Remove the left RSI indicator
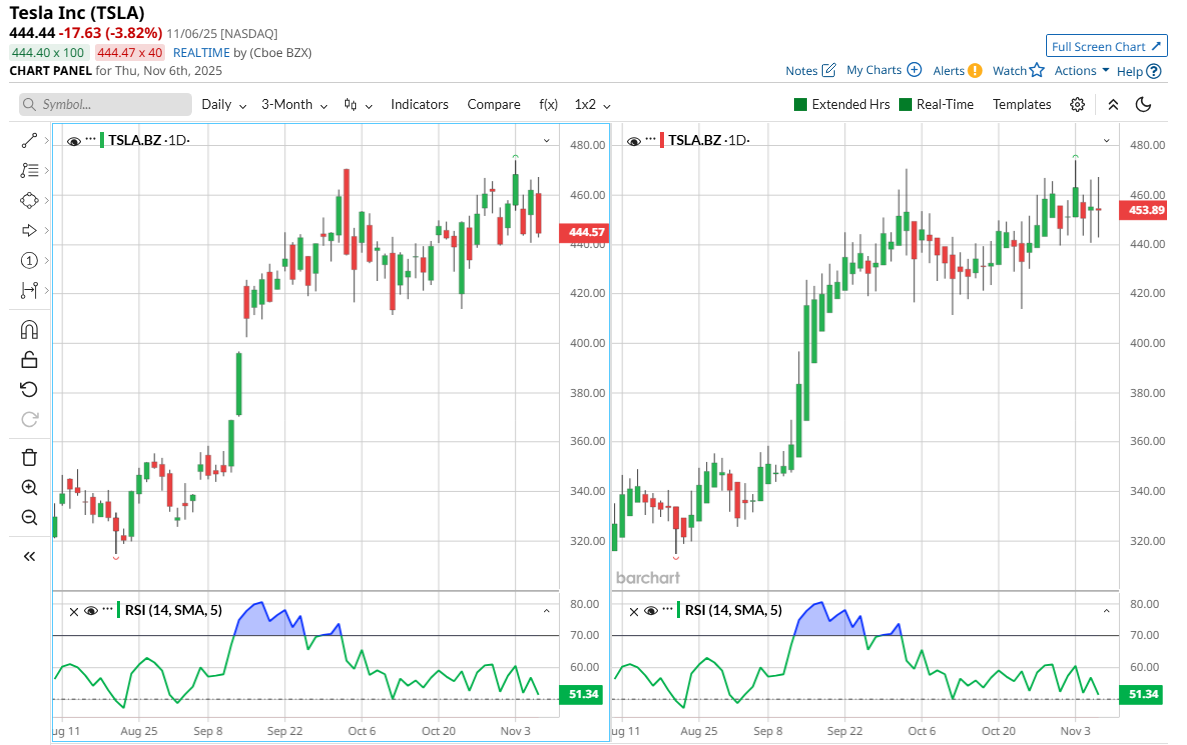1187x745 pixels. click(73, 612)
